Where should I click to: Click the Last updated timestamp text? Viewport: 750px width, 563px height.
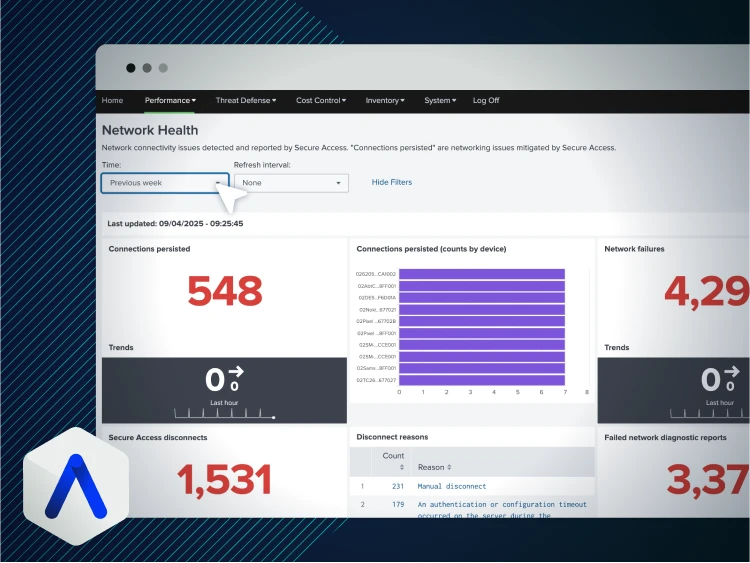(175, 223)
